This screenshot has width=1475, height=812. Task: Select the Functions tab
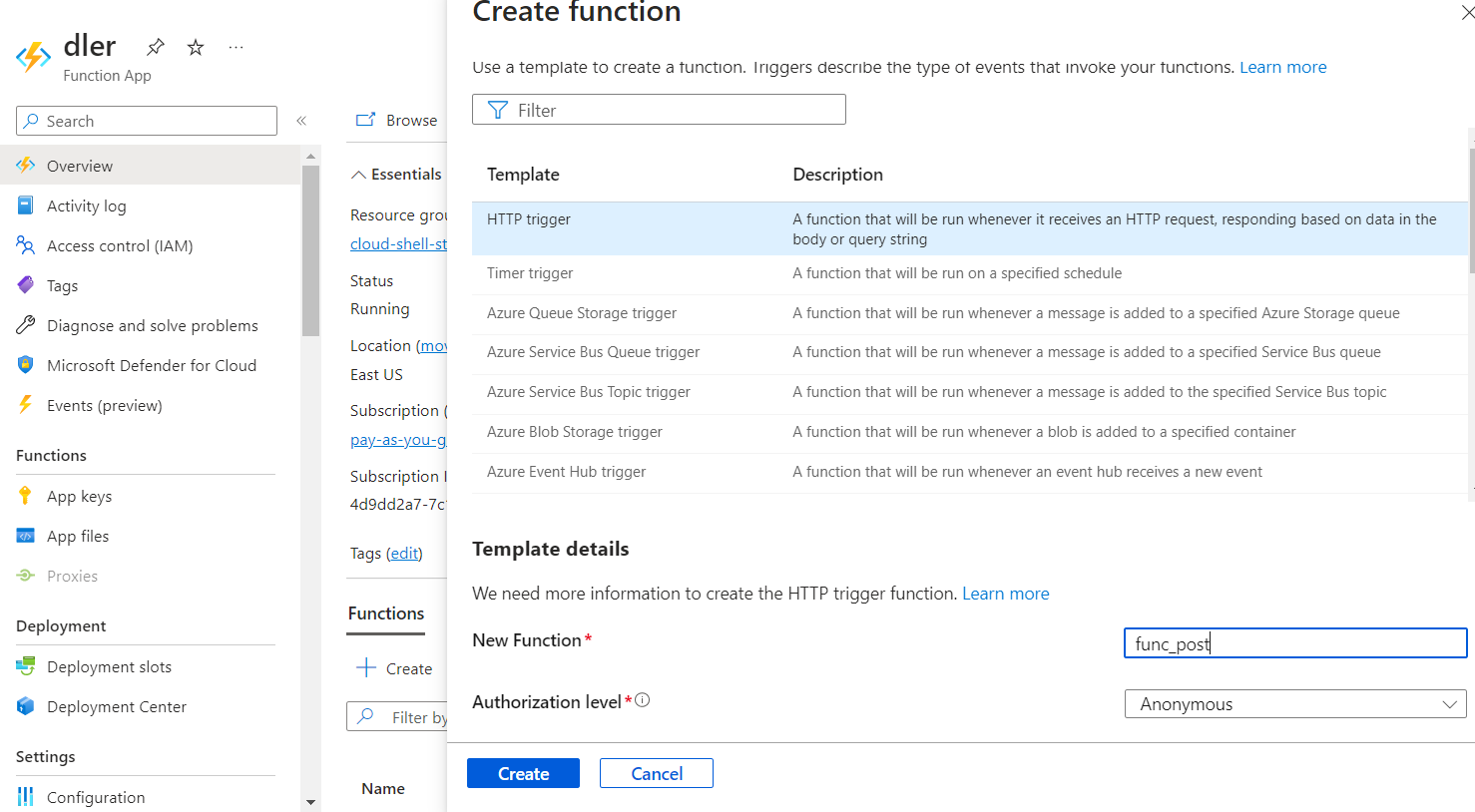click(386, 613)
